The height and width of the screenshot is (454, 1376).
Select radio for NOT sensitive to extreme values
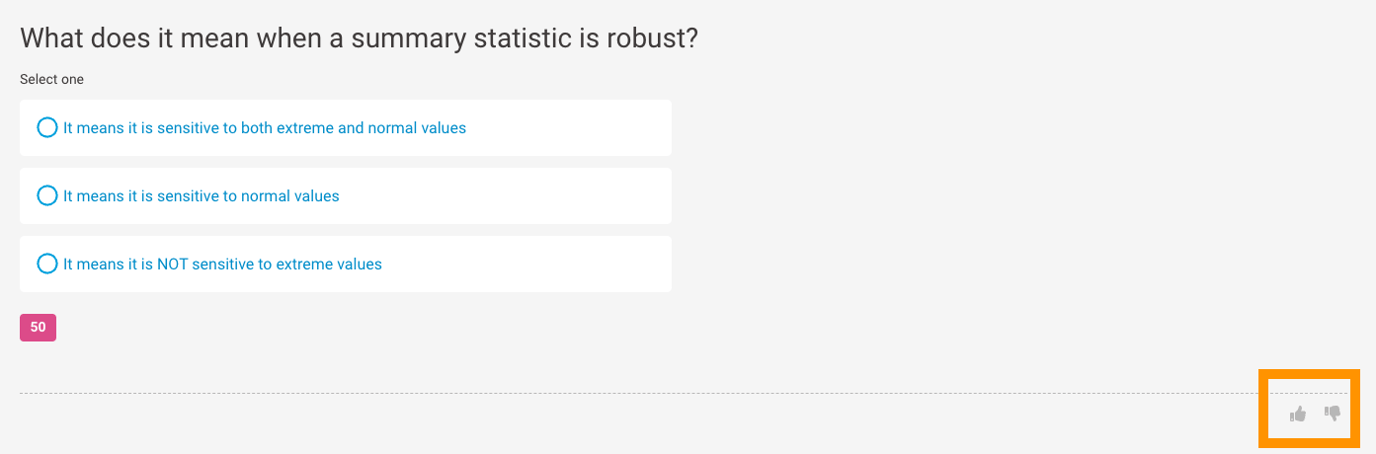[x=47, y=264]
